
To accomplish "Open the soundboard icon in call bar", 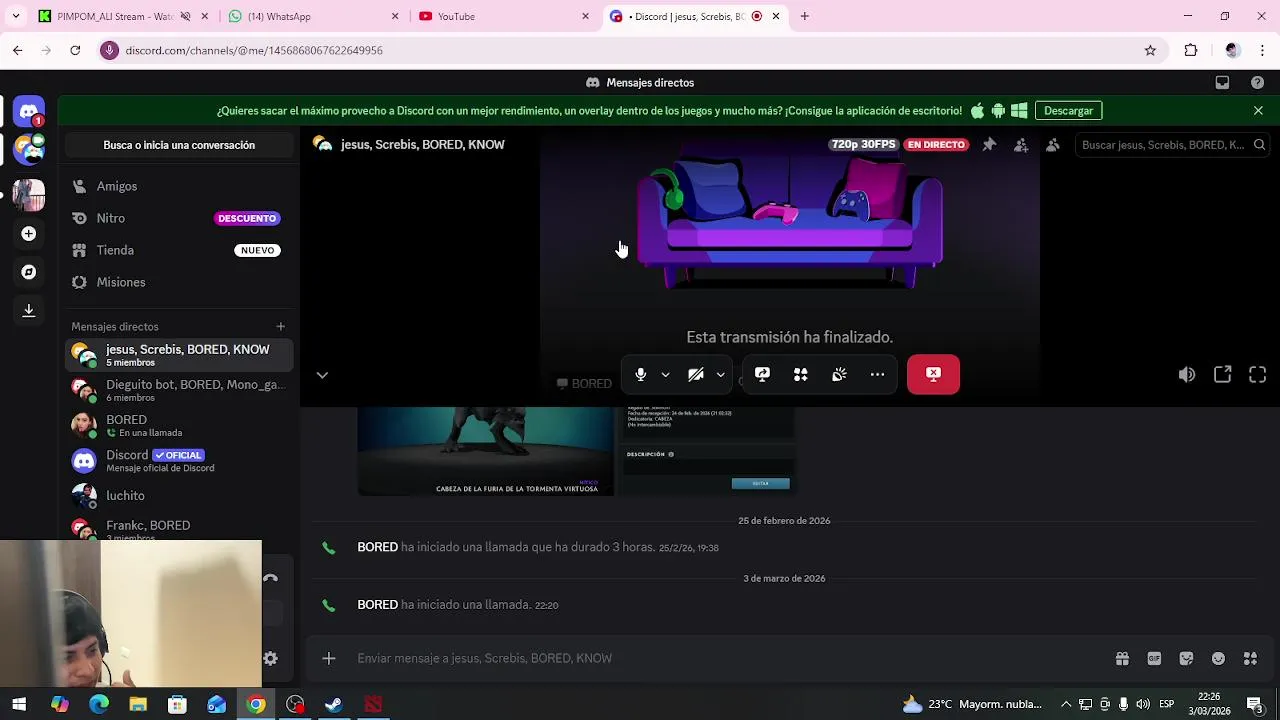I will 839,374.
